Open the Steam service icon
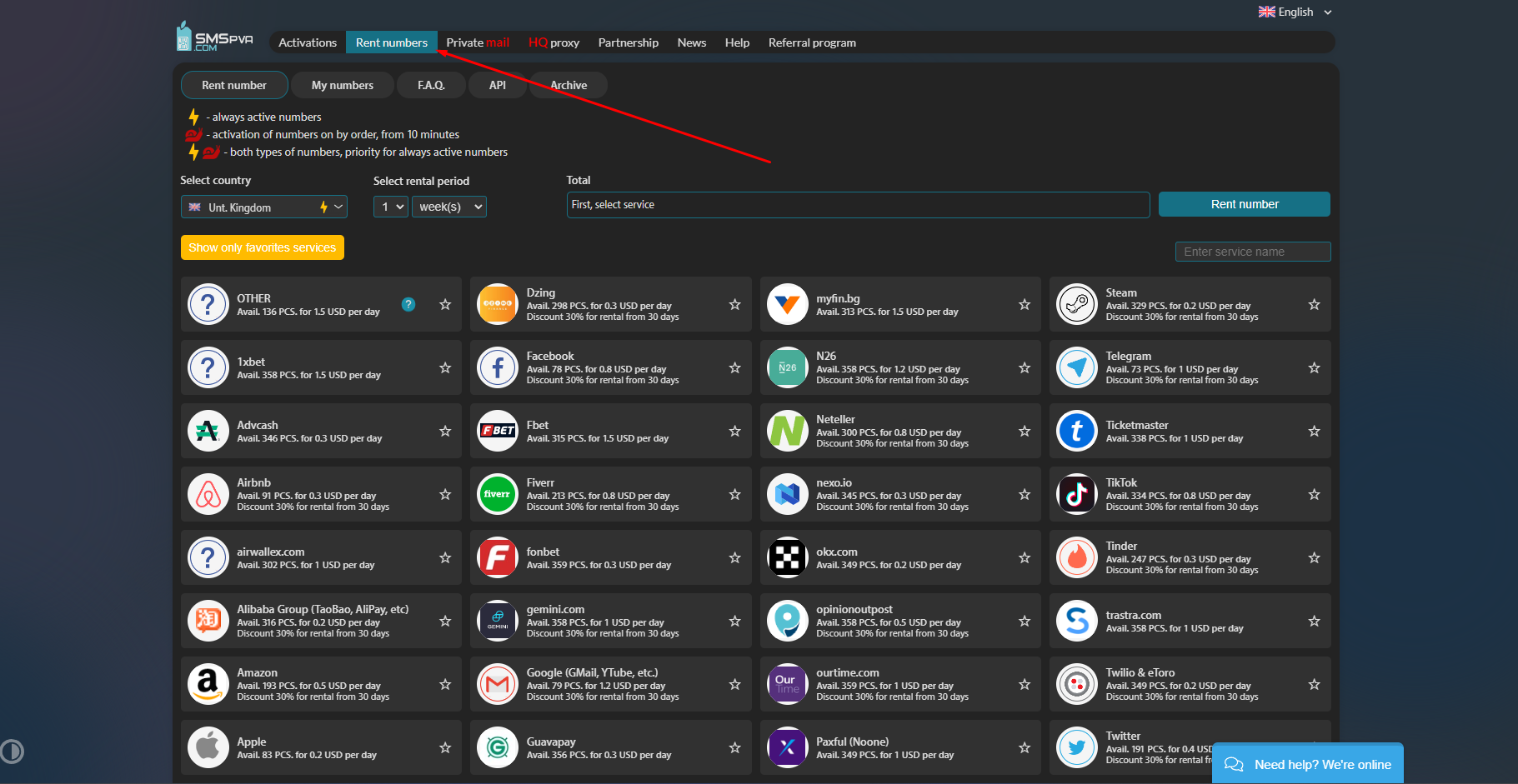Viewport: 1518px width, 784px height. click(x=1077, y=304)
